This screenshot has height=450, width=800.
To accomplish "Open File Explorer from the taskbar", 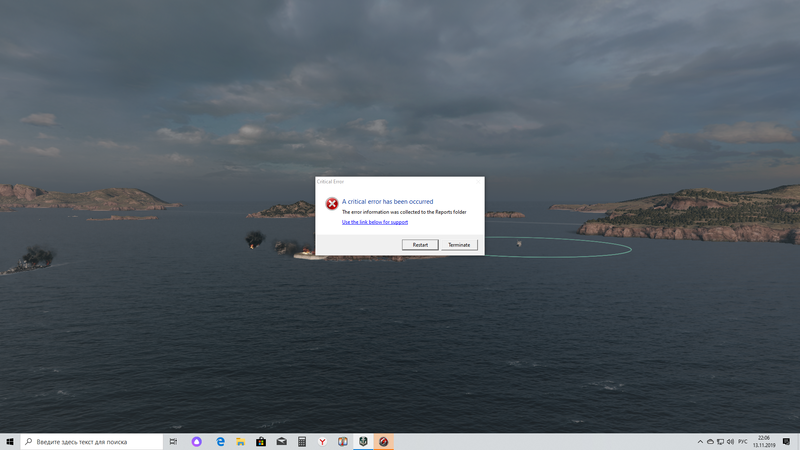I will [x=240, y=442].
